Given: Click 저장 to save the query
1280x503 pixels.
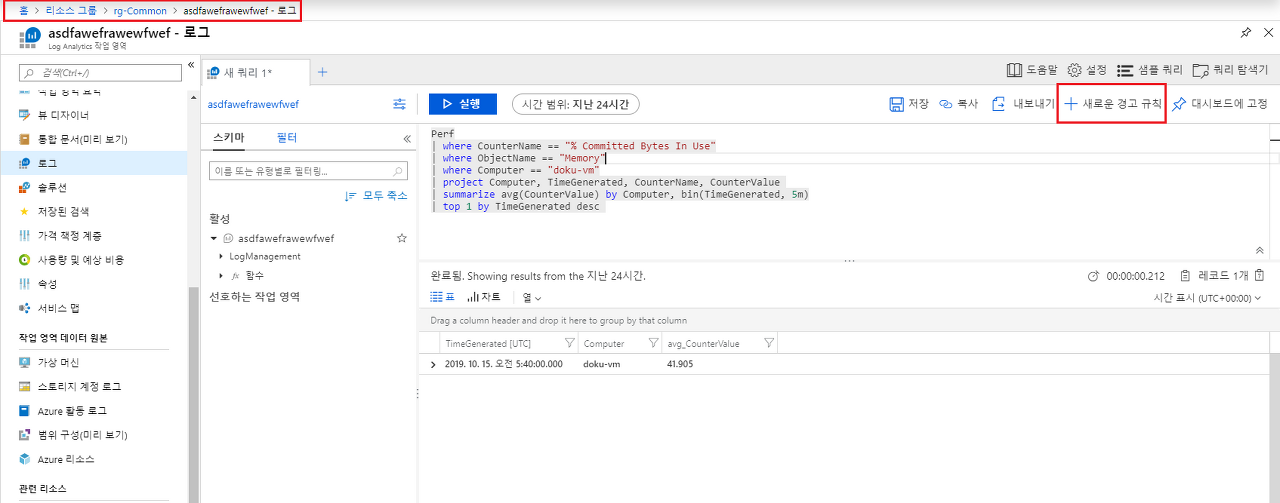Looking at the screenshot, I should click(x=909, y=104).
